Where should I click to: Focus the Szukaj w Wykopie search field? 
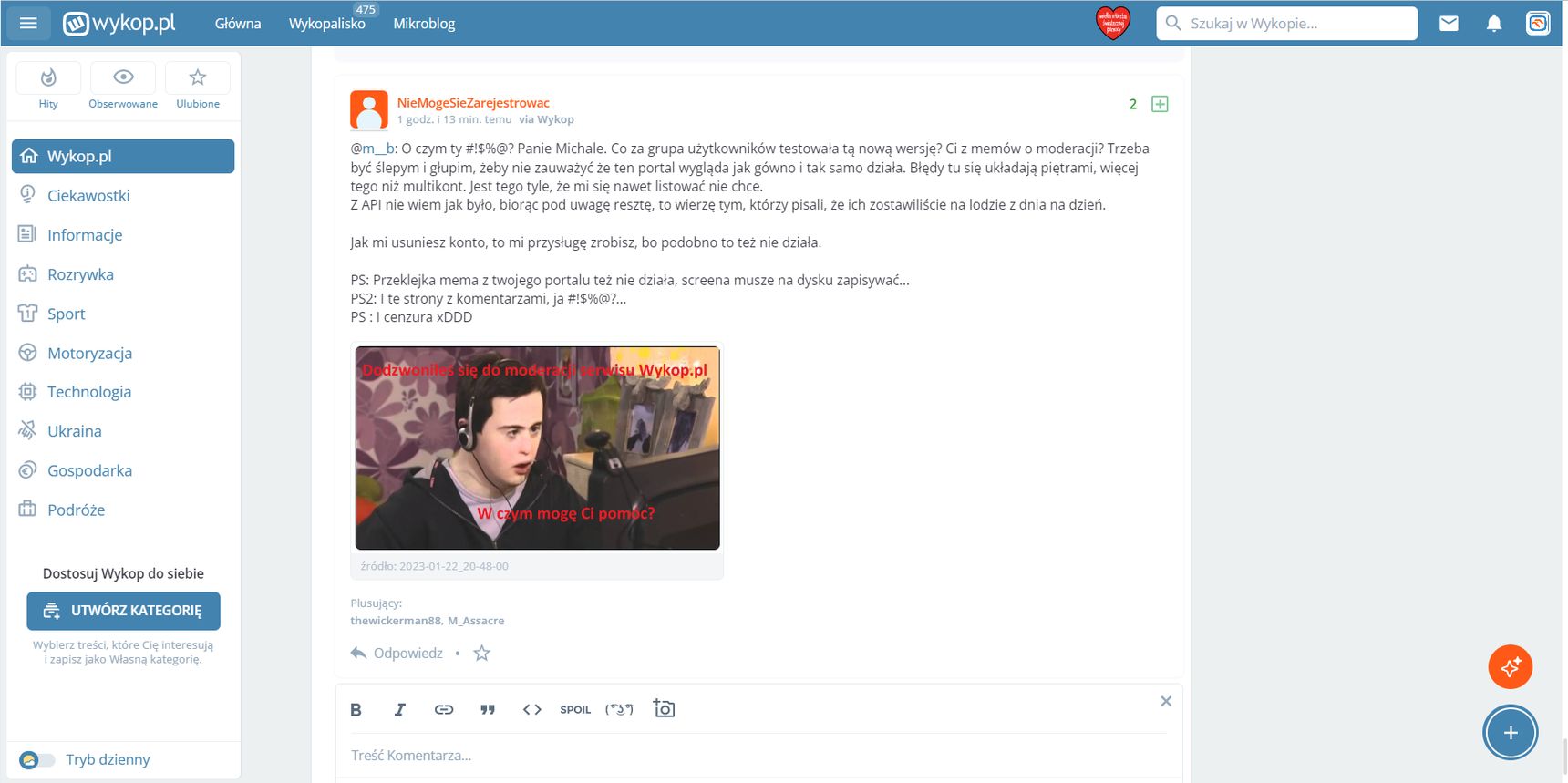tap(1287, 24)
